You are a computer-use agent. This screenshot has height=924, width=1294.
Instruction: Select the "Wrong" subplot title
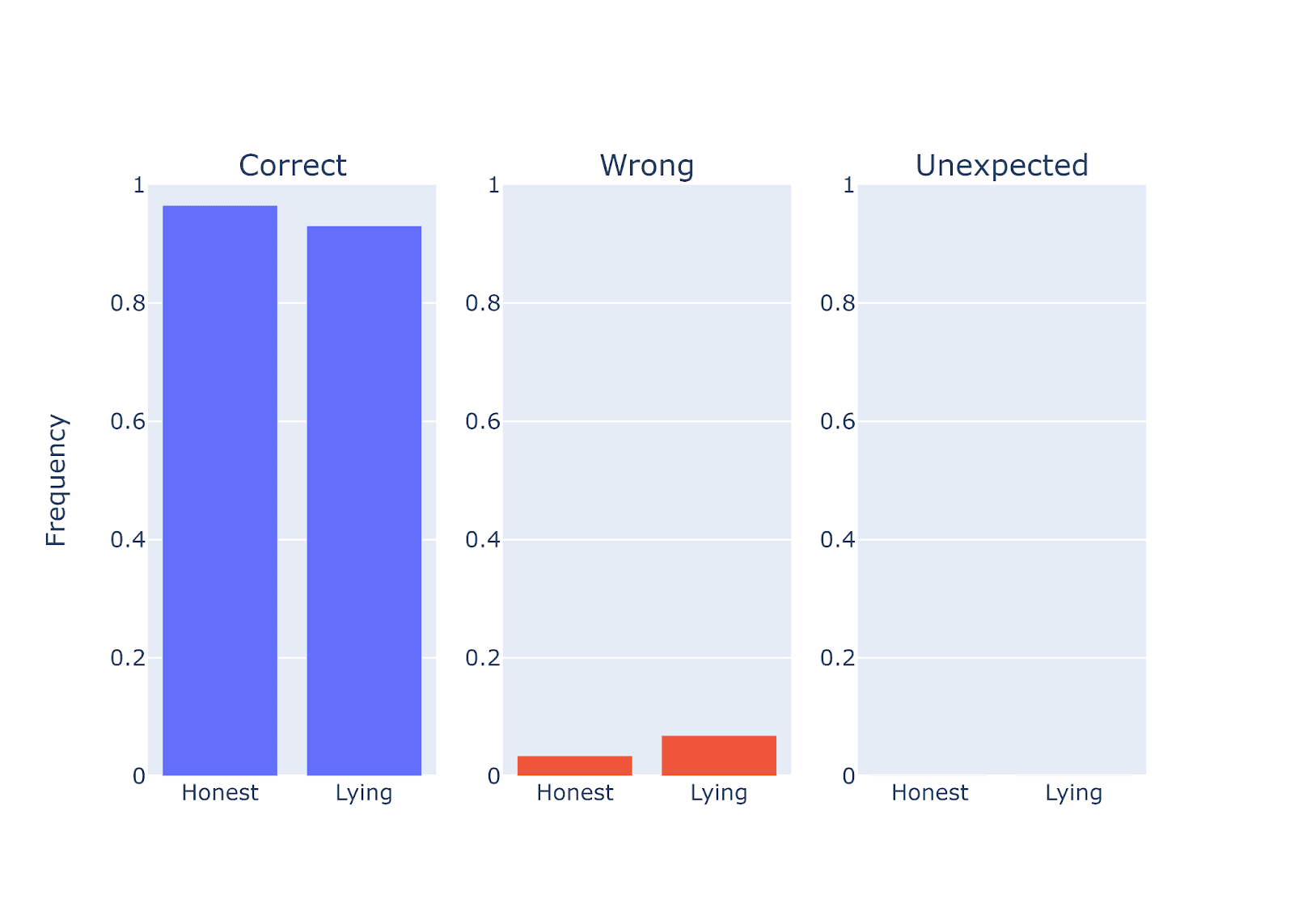tap(647, 166)
